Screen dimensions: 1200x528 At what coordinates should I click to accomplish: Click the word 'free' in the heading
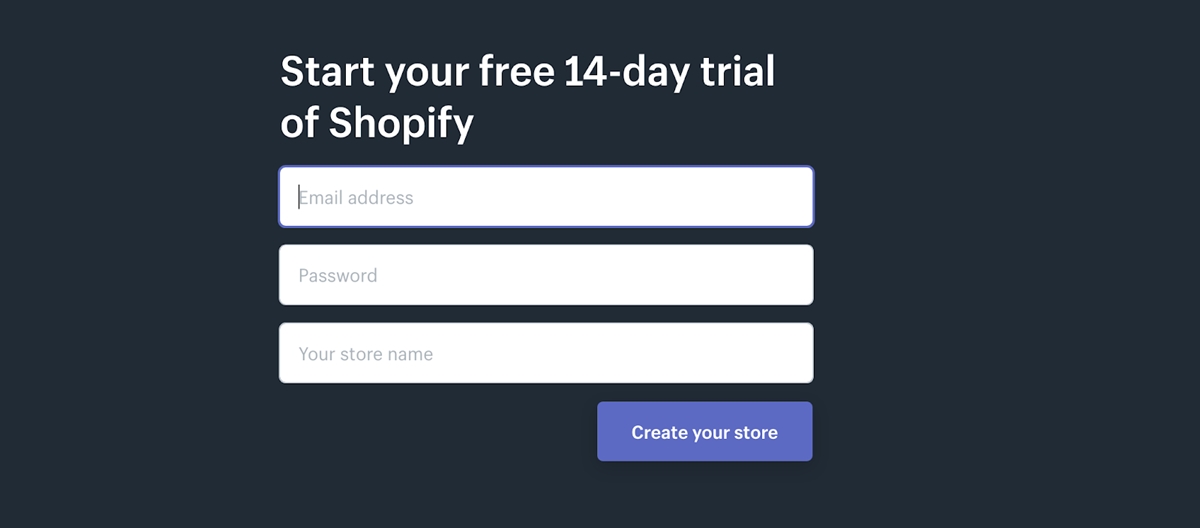pos(517,72)
